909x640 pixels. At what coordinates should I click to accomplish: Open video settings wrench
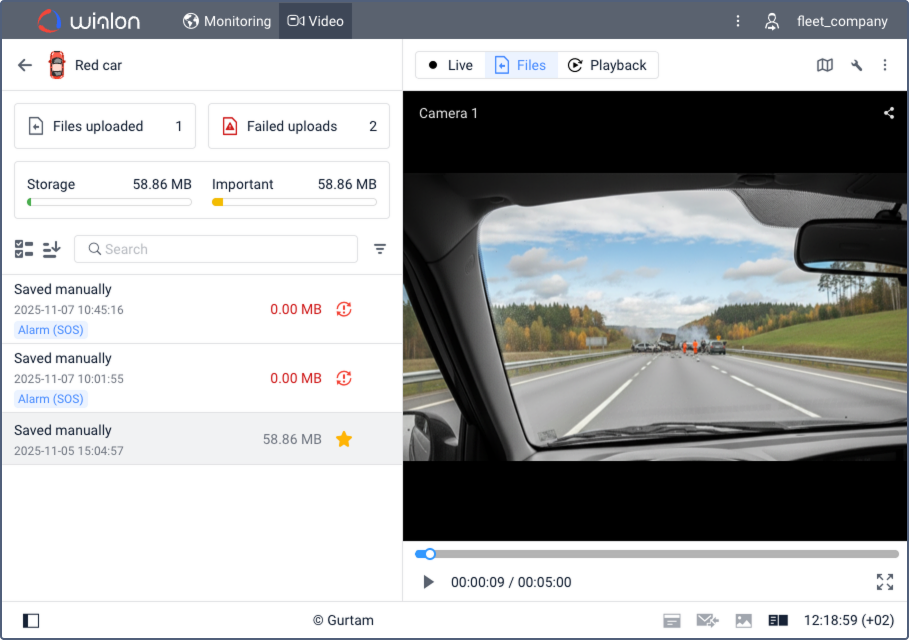click(x=856, y=65)
